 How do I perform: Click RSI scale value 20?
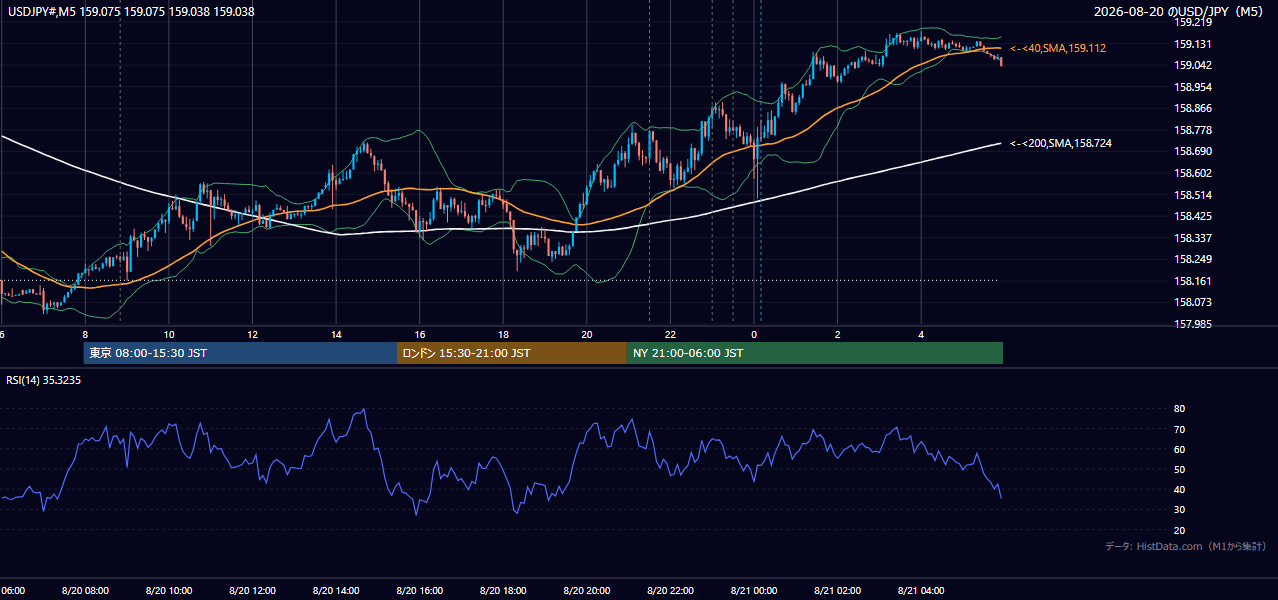point(1180,530)
